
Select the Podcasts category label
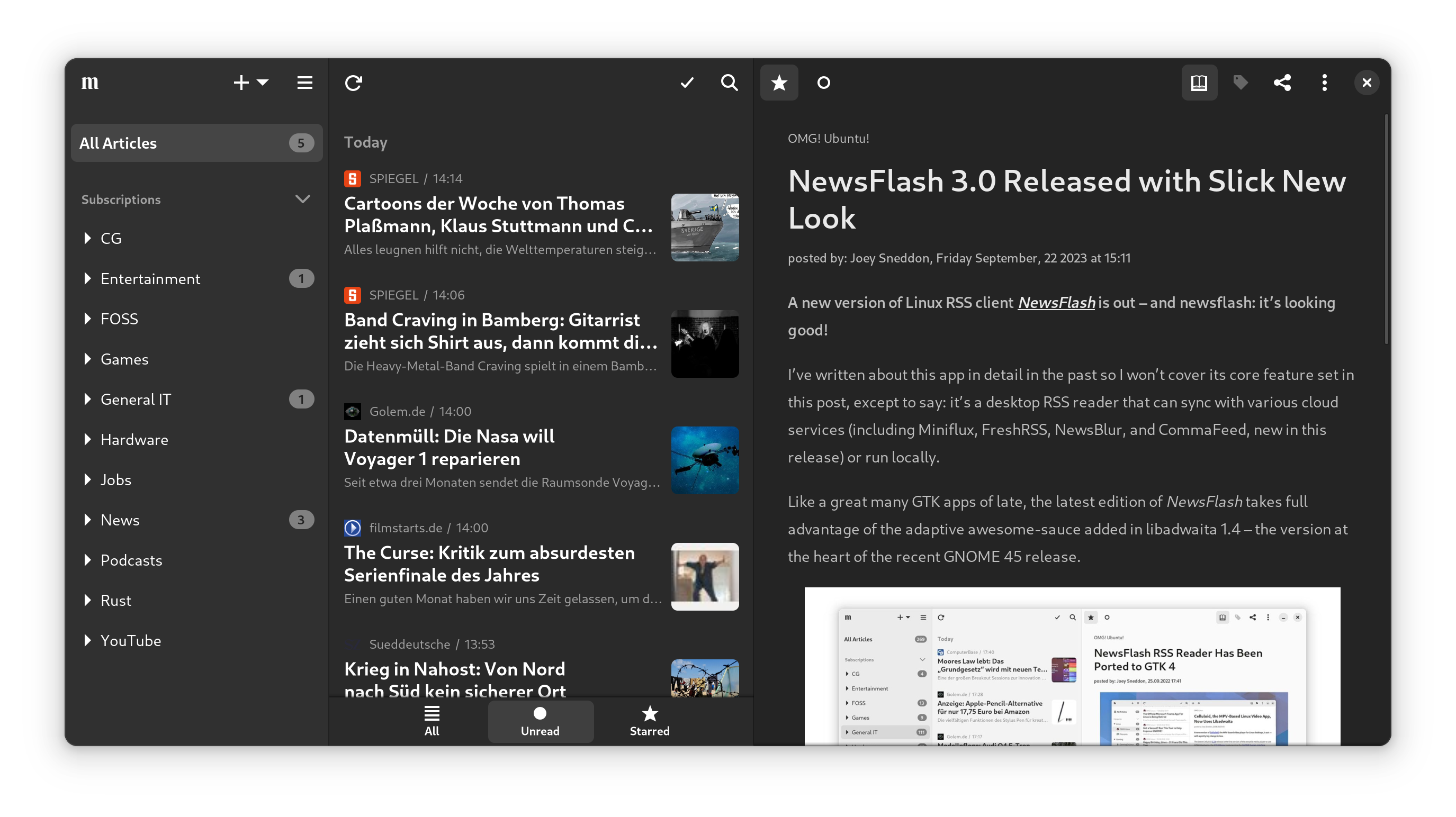point(131,560)
